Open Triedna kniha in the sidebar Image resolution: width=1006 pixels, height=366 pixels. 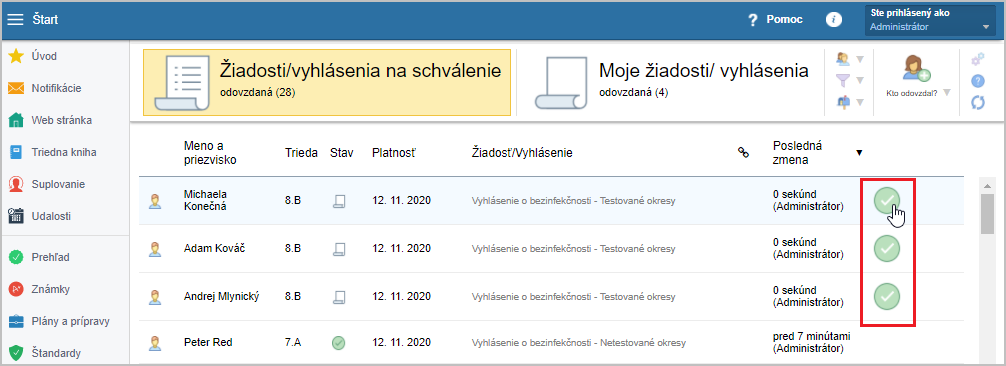click(64, 152)
